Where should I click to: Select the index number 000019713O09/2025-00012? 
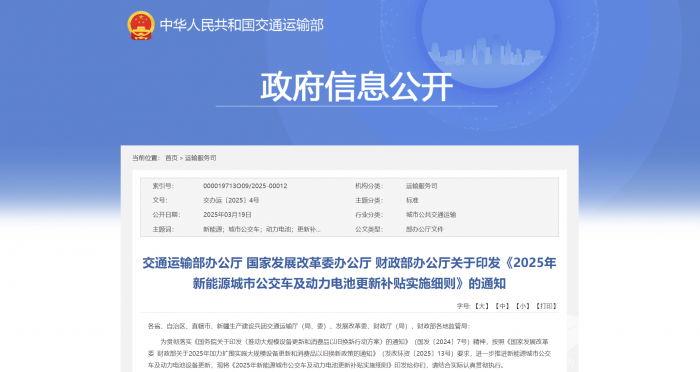(x=245, y=186)
